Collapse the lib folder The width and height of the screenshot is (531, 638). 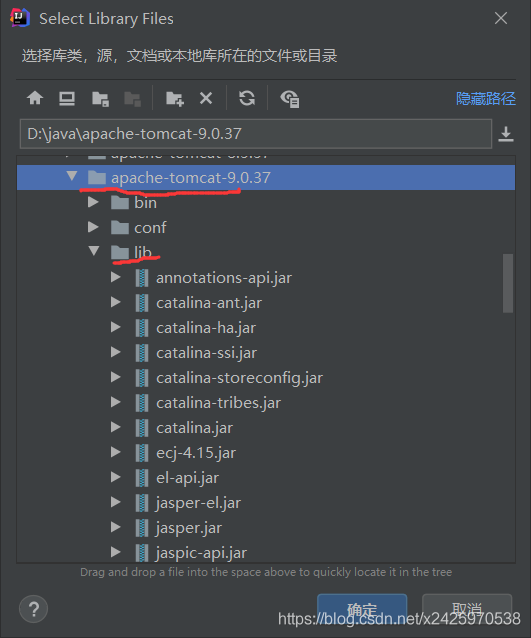point(94,251)
